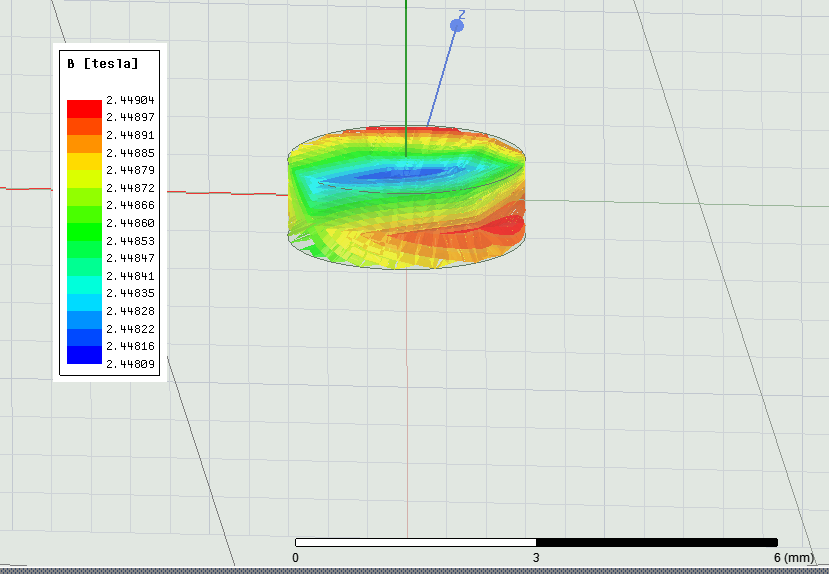Click the legend value 2.44860

point(131,223)
